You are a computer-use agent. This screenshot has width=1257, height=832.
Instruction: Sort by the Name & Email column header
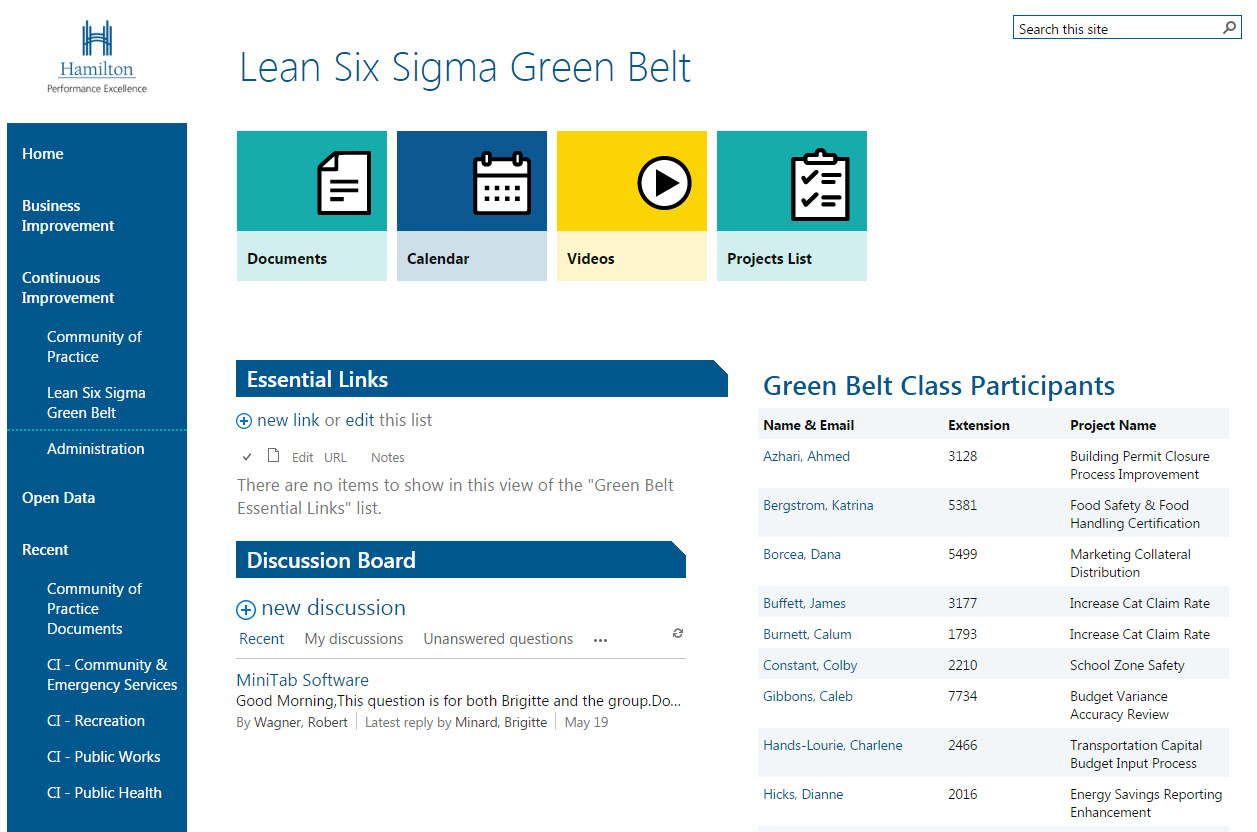[x=808, y=425]
